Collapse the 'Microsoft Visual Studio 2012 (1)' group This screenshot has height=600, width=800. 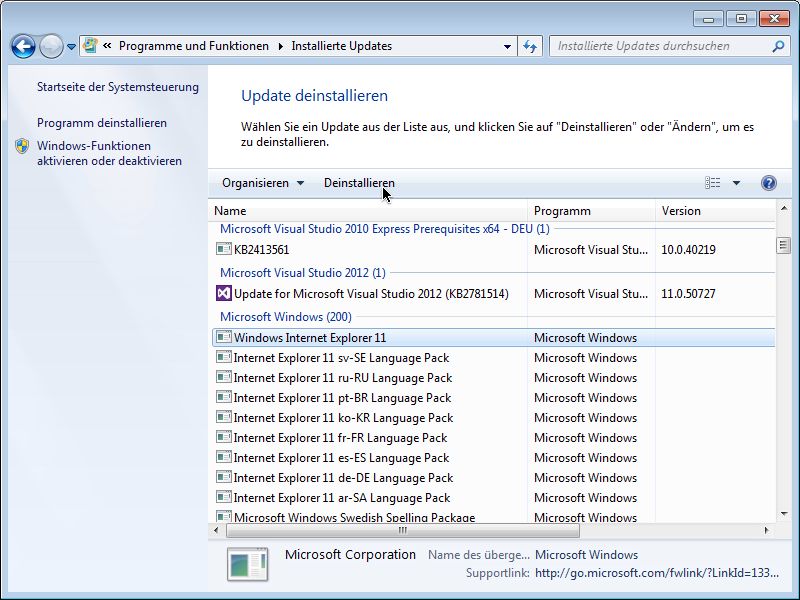303,273
